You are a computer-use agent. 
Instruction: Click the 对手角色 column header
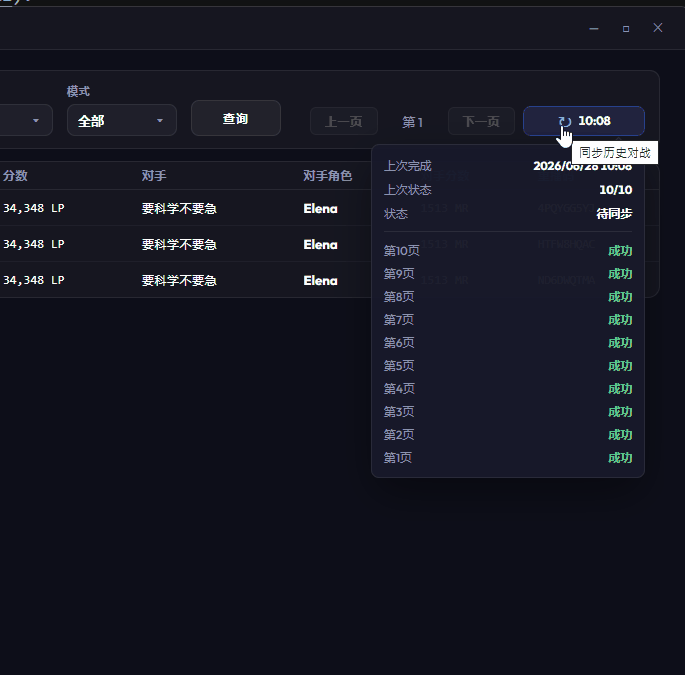click(x=328, y=176)
